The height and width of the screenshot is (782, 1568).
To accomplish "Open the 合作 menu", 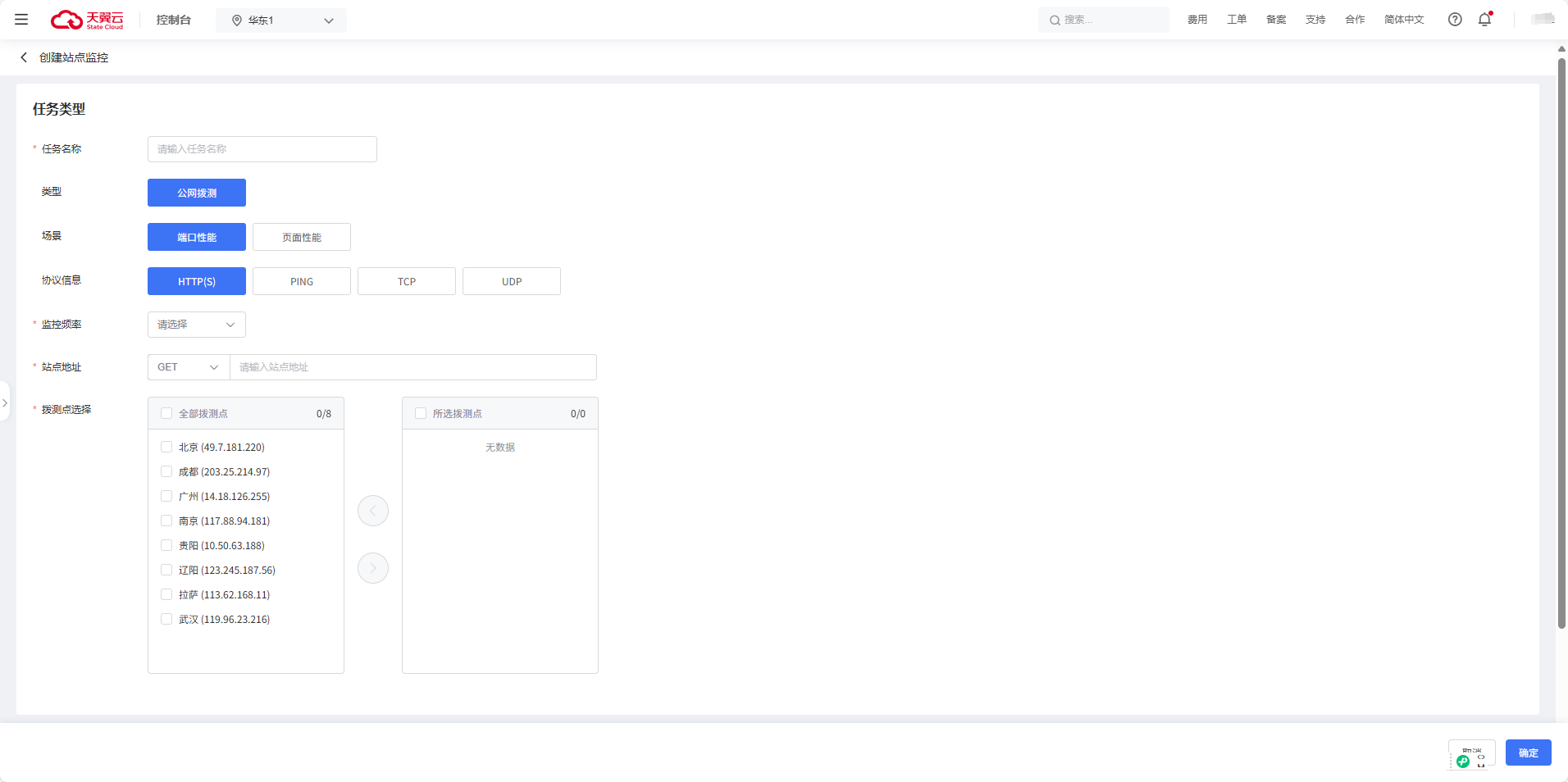I will coord(1355,20).
